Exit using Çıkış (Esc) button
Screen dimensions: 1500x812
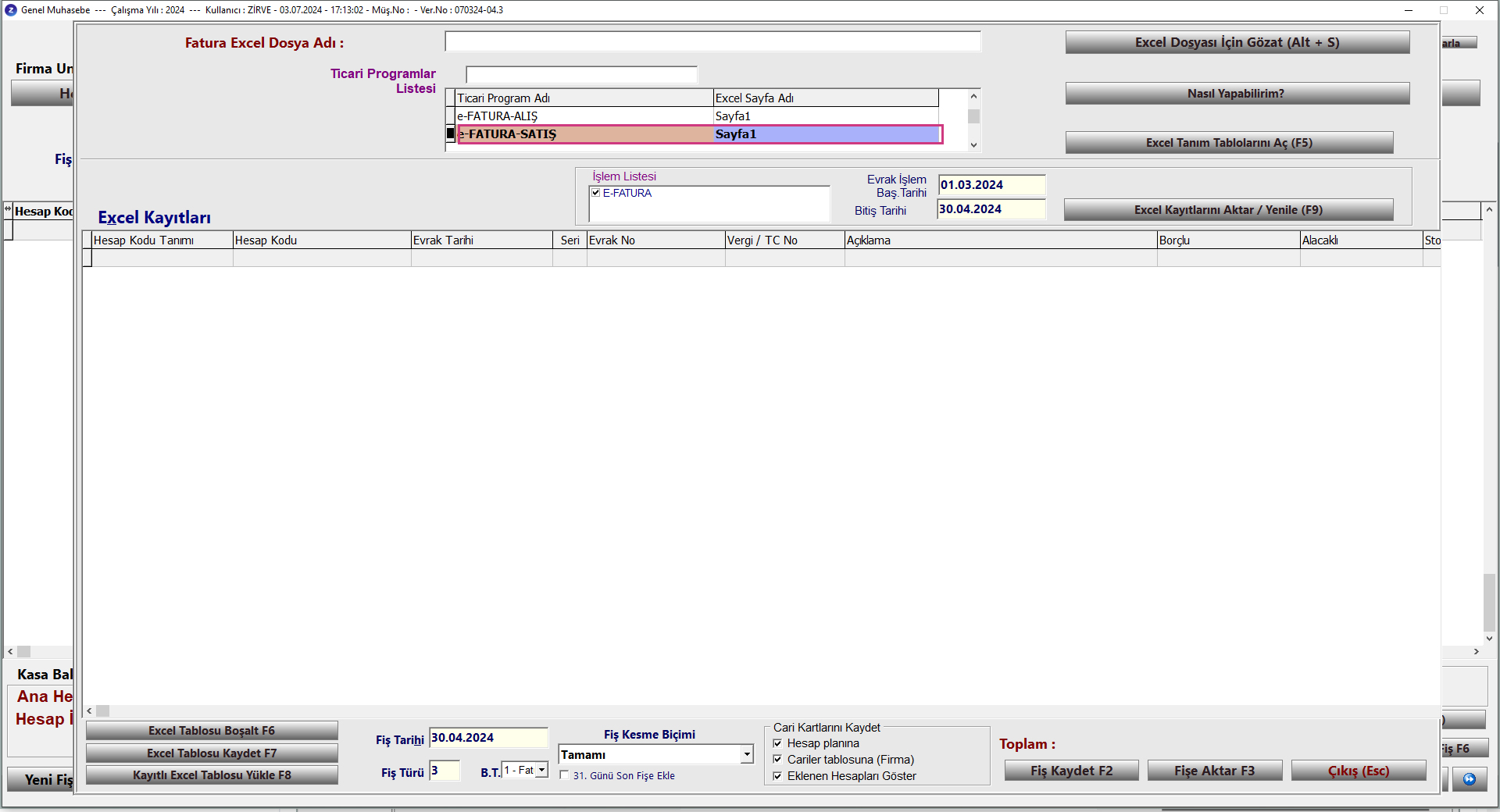(x=1358, y=771)
